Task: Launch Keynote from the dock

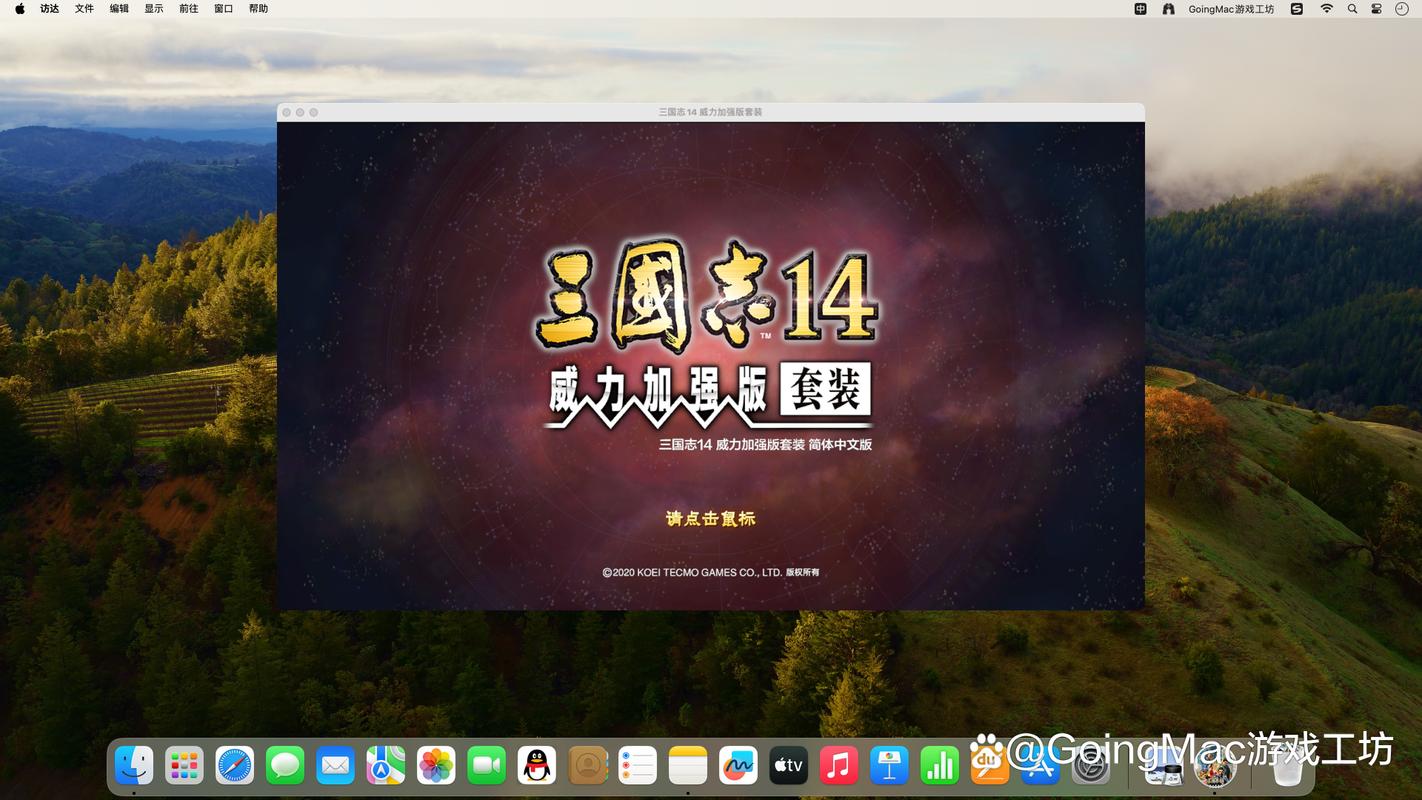Action: pyautogui.click(x=889, y=766)
